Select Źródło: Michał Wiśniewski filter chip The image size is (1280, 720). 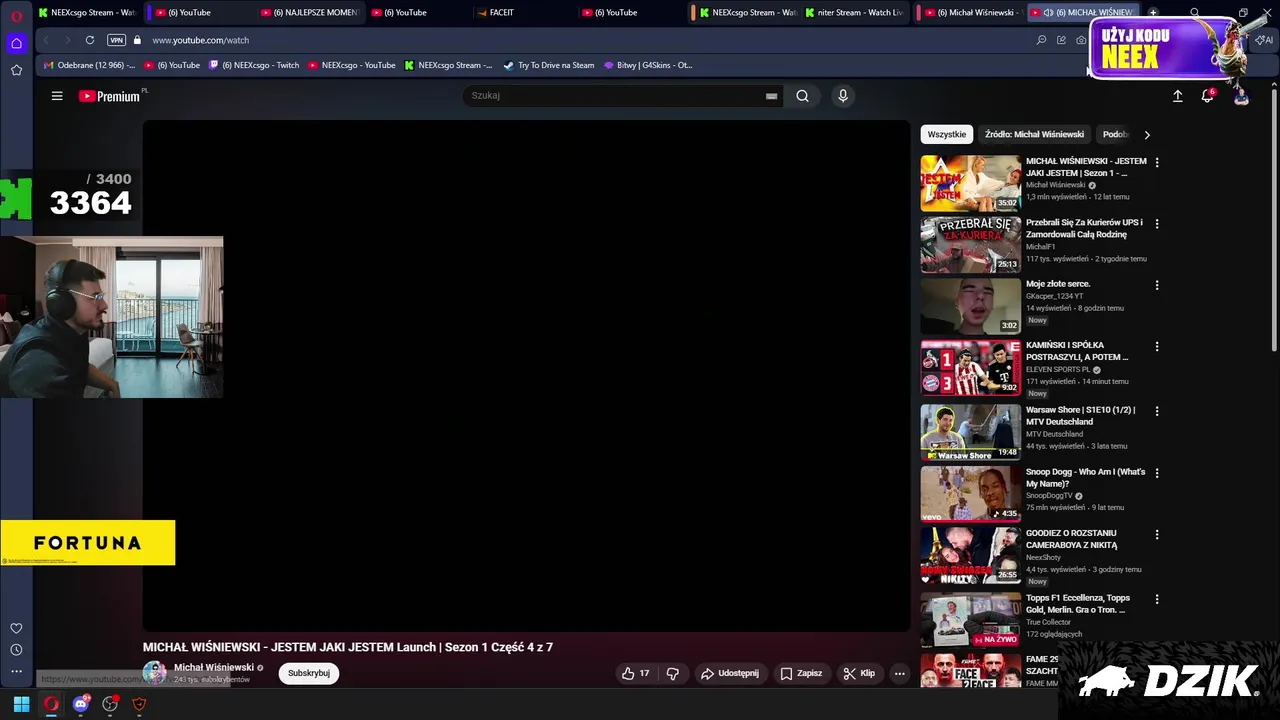click(x=1034, y=134)
